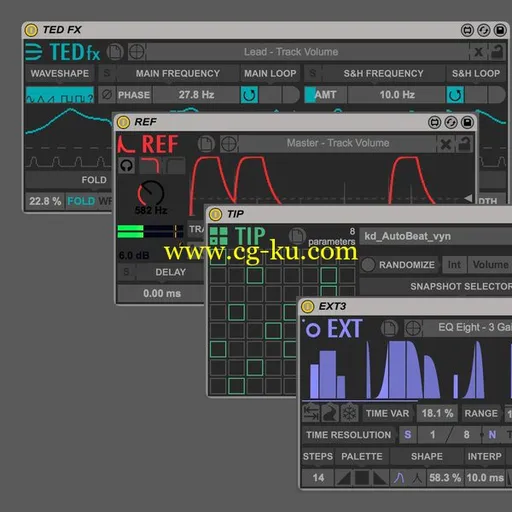Unmap Master - Track Volume with X
The image size is (512, 512).
point(445,144)
